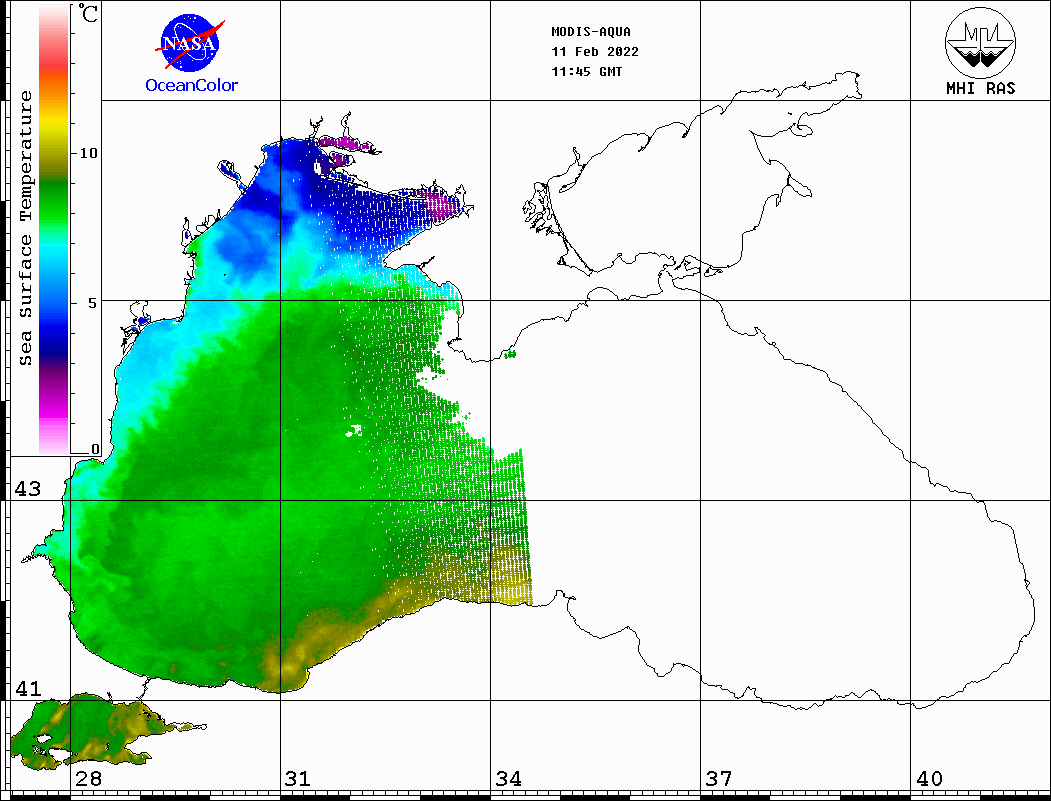Click the °C unit label
The image size is (1051, 801).
tap(88, 13)
